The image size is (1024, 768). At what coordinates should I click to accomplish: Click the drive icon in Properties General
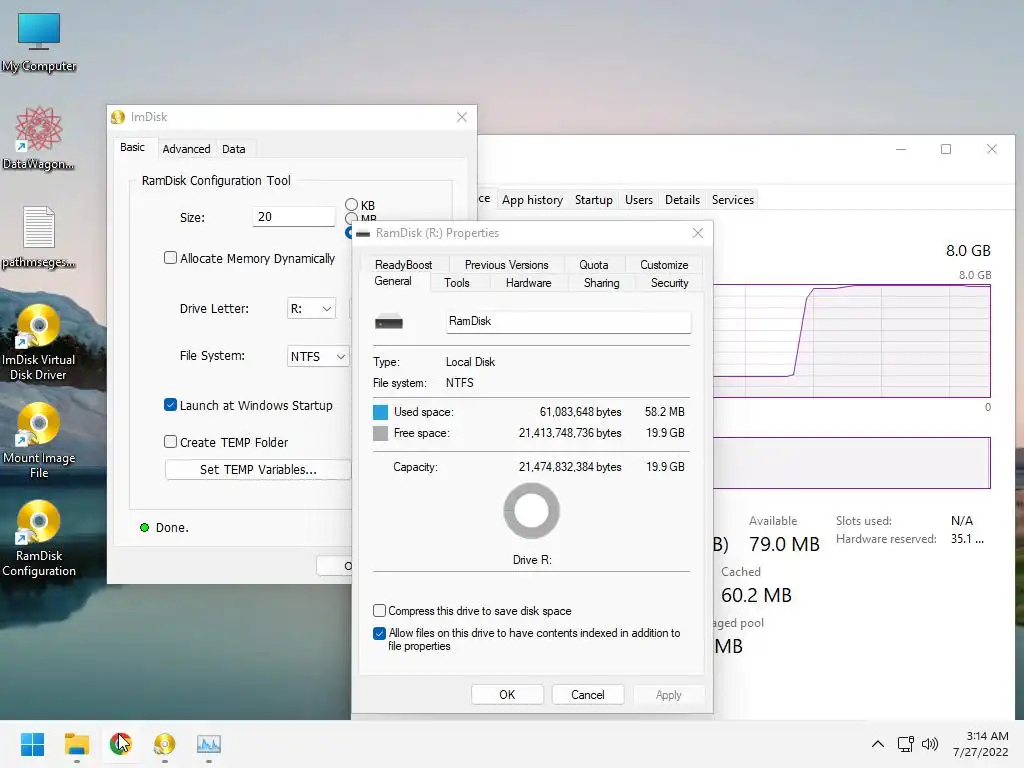389,321
